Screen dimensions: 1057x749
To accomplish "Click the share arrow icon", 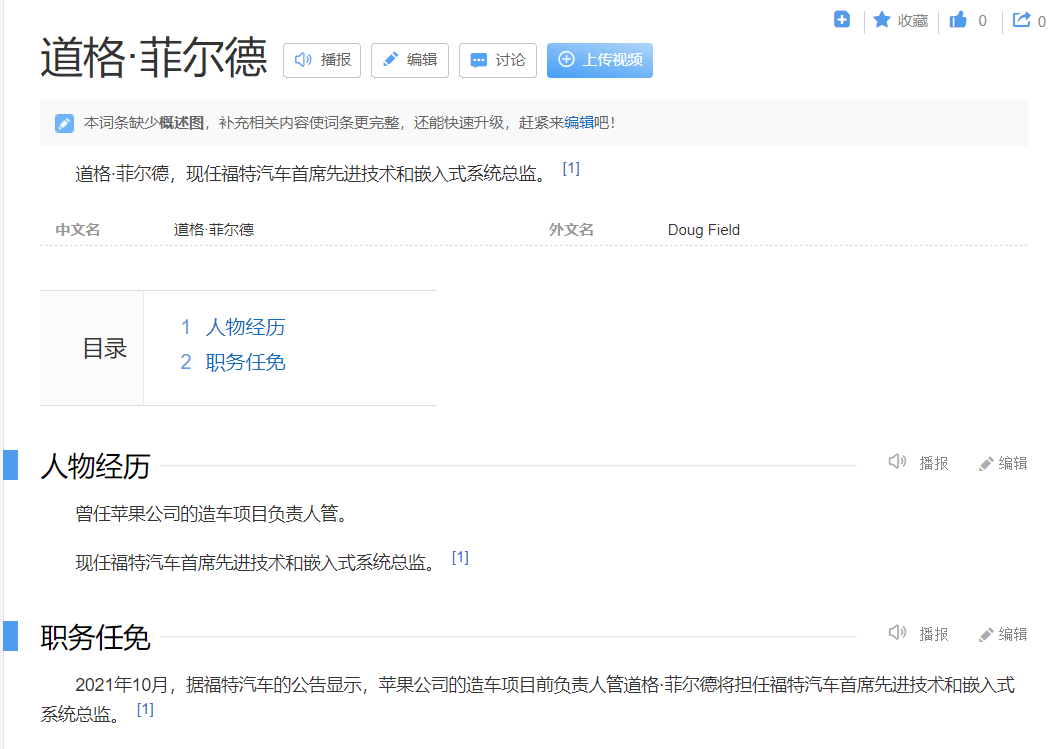I will pyautogui.click(x=1022, y=20).
